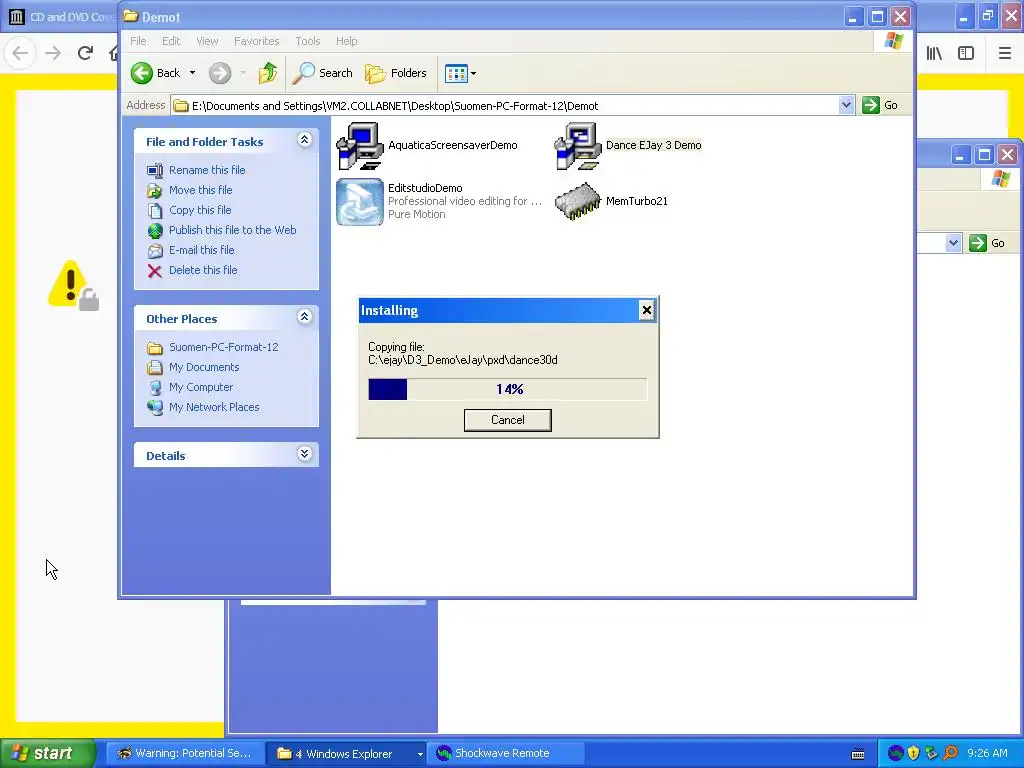Click Publish this file to the Web

click(x=232, y=230)
